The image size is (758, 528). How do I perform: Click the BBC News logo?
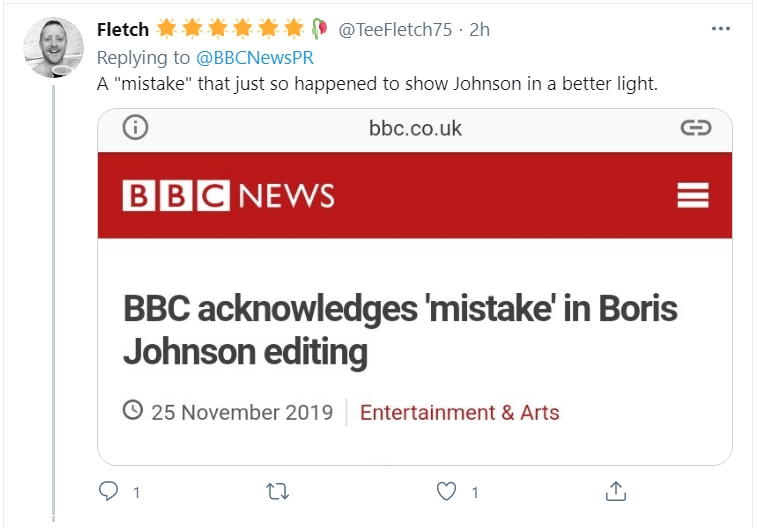tap(228, 195)
